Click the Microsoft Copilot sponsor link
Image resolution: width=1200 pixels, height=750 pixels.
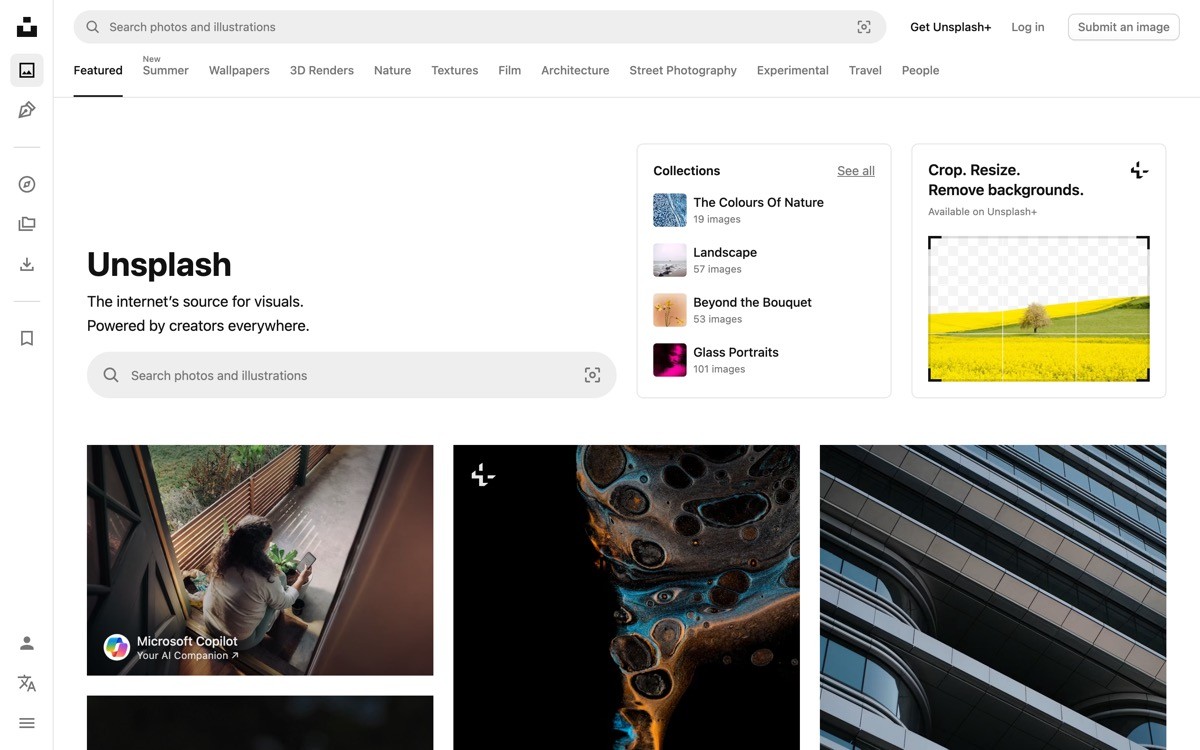[187, 641]
